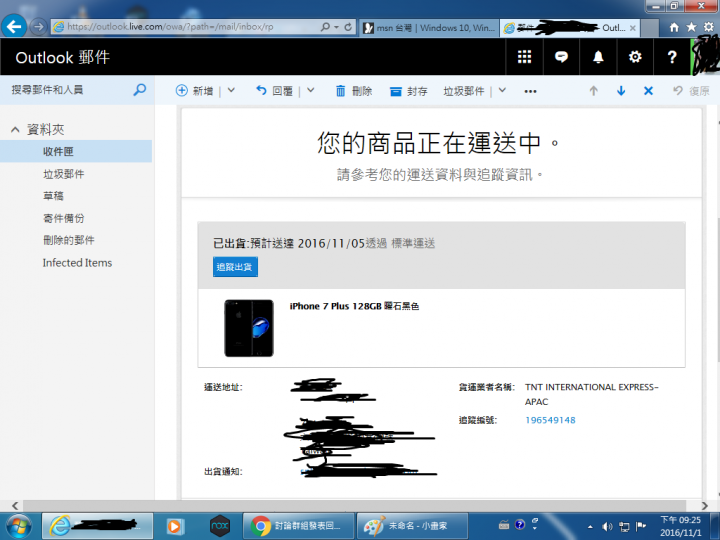Close the Outlook browser tab
This screenshot has height=540, width=720.
point(633,28)
